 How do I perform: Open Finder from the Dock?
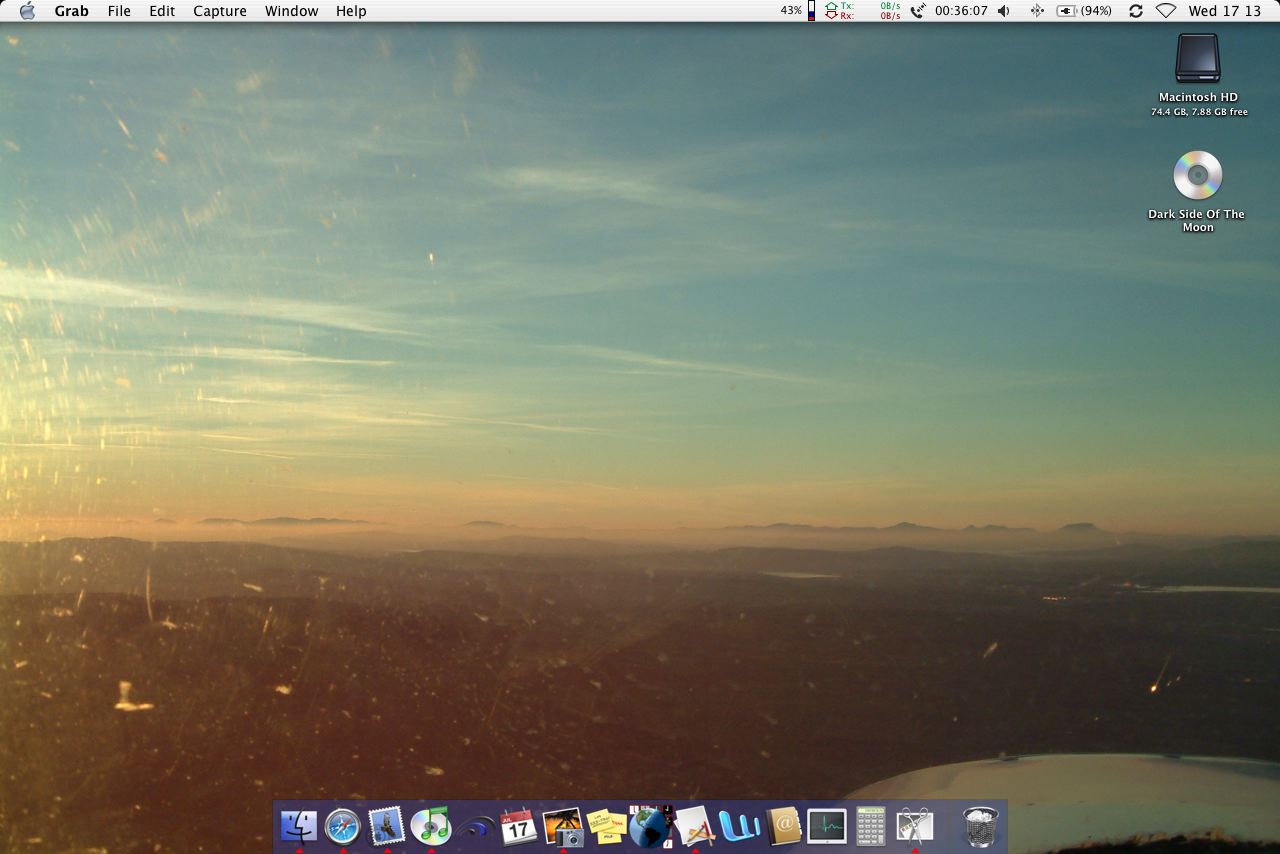[299, 826]
